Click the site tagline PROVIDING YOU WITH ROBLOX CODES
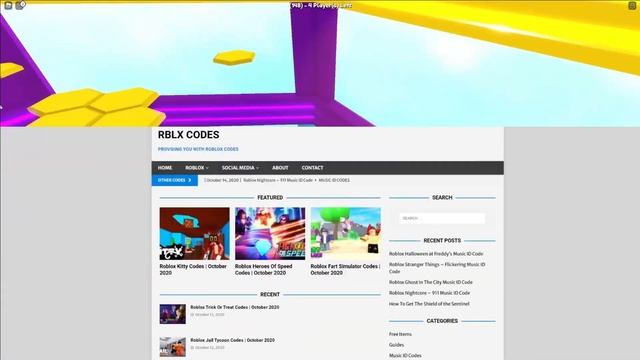The image size is (640, 360). point(198,149)
